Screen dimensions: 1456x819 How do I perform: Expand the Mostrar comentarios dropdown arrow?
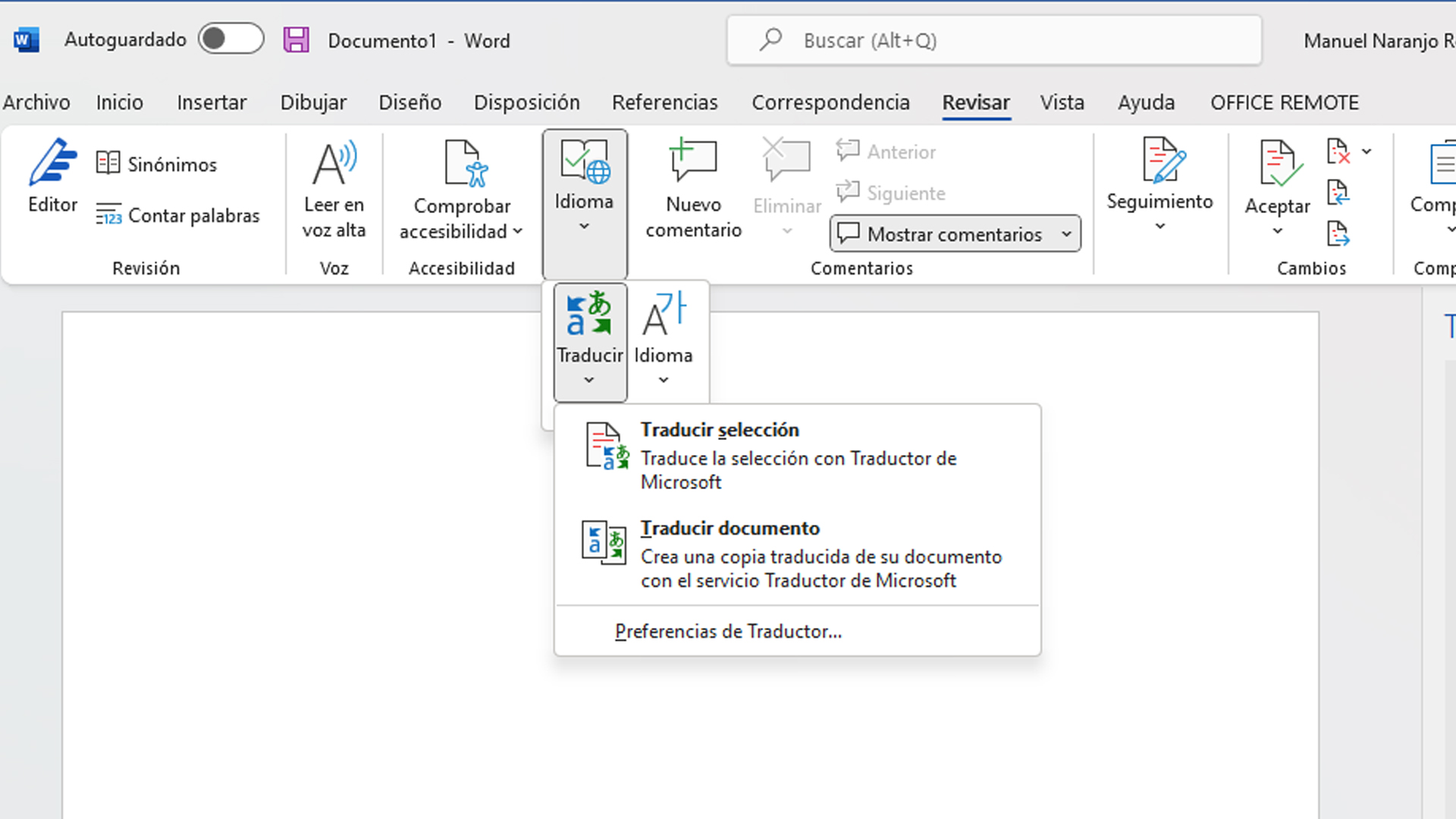tap(1066, 234)
